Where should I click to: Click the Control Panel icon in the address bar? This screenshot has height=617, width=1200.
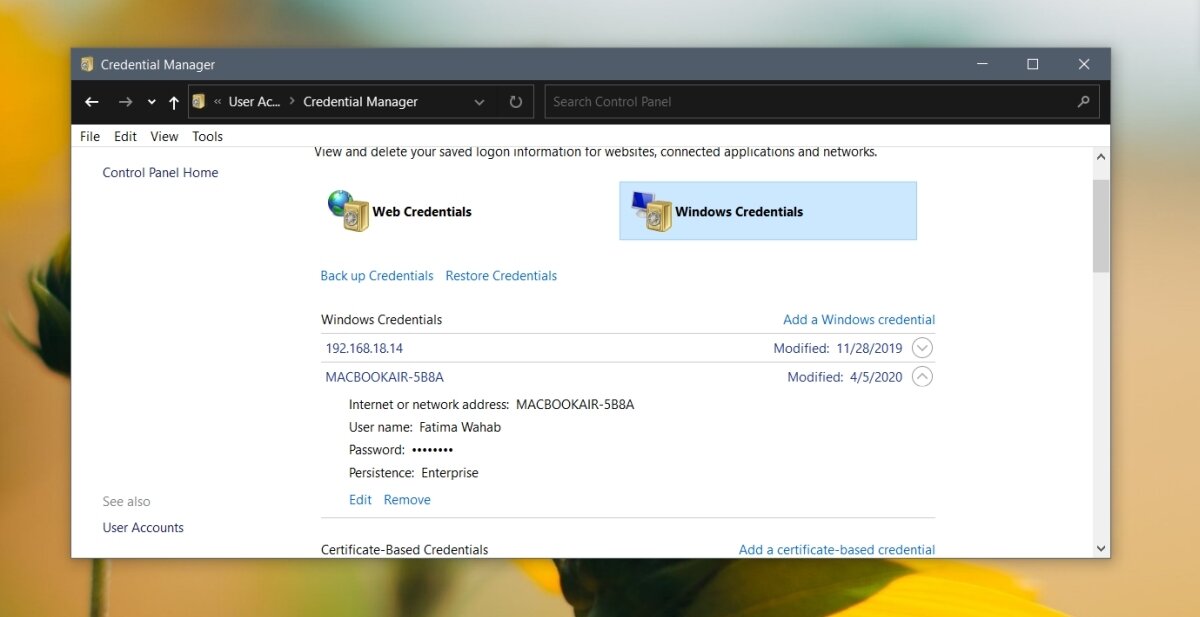[198, 101]
